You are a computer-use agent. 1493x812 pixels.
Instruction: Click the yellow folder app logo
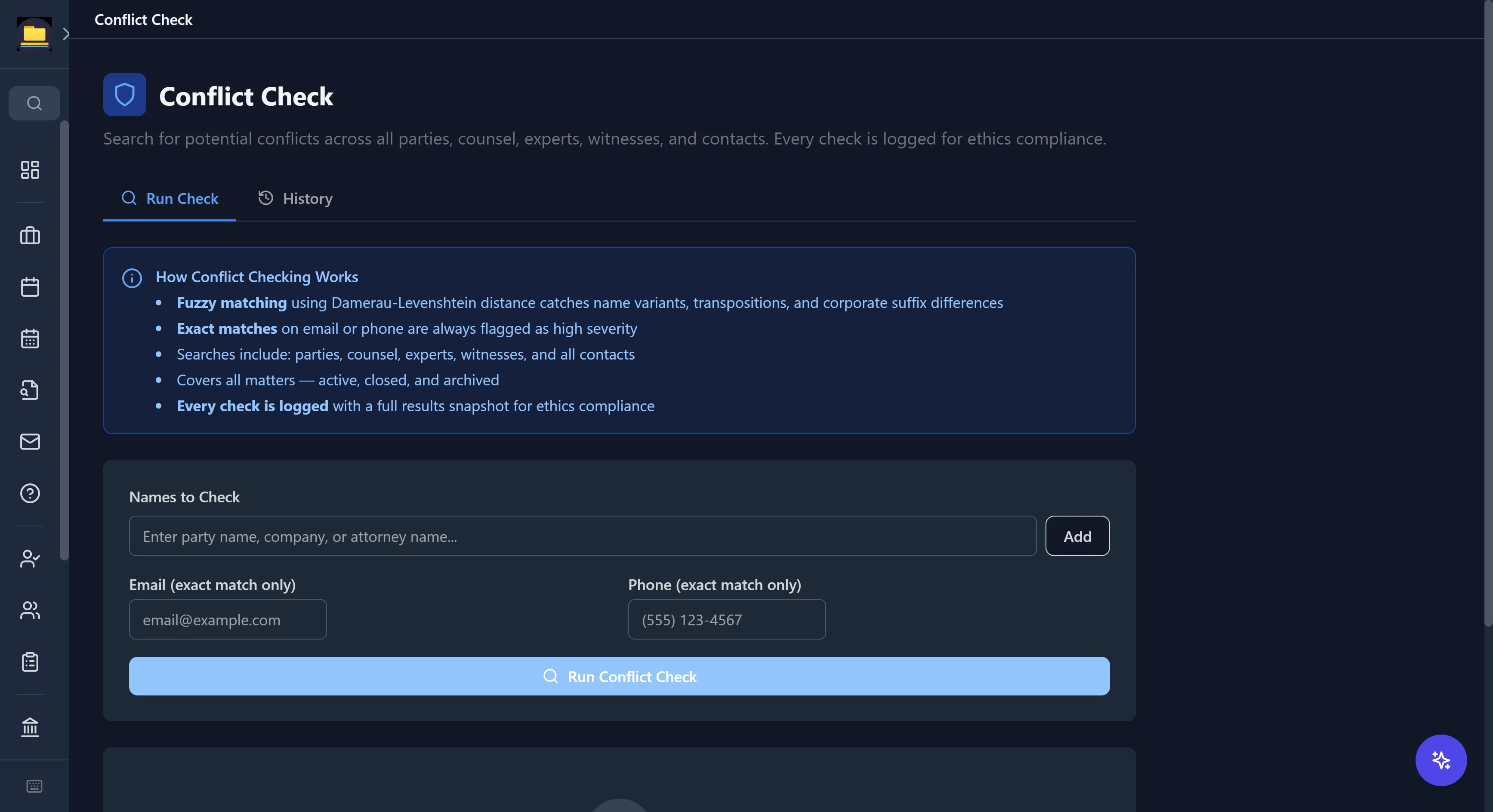click(x=34, y=34)
